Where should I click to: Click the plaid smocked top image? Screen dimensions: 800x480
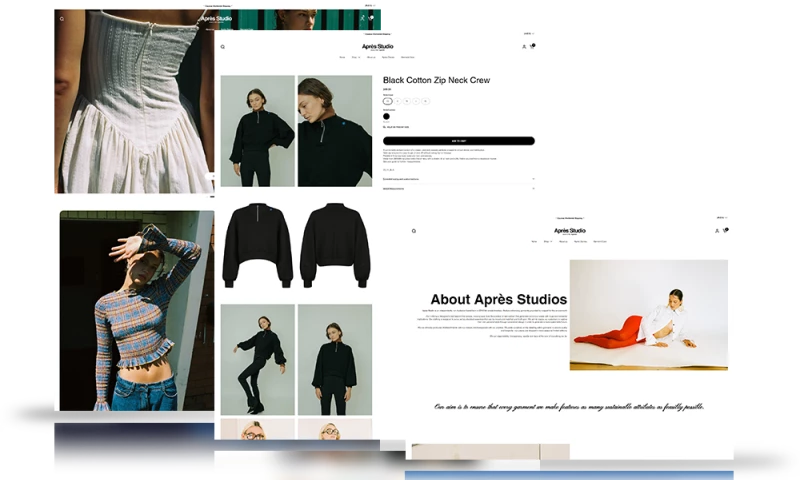click(137, 311)
